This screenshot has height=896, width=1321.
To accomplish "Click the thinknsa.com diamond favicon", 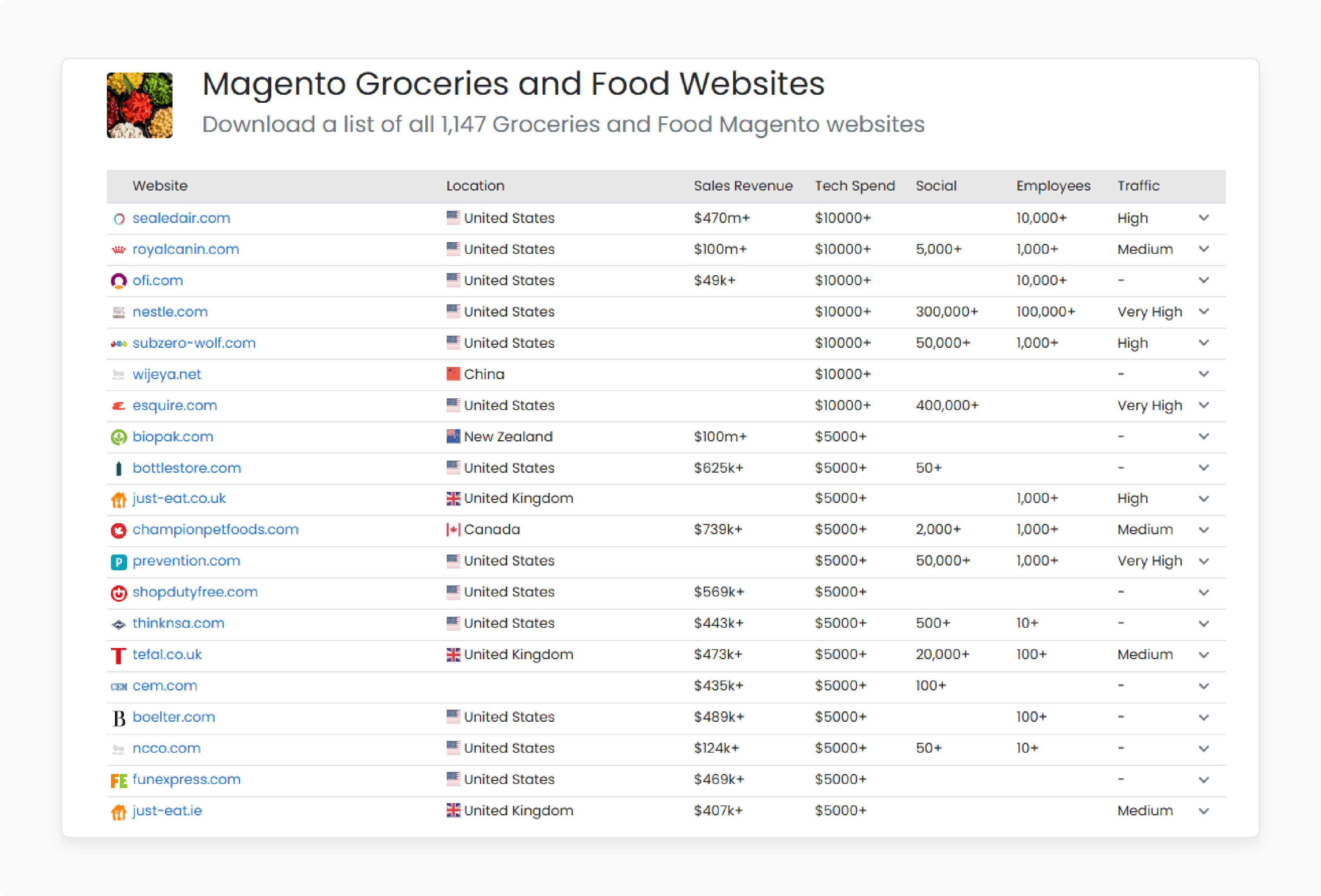I will click(x=119, y=624).
